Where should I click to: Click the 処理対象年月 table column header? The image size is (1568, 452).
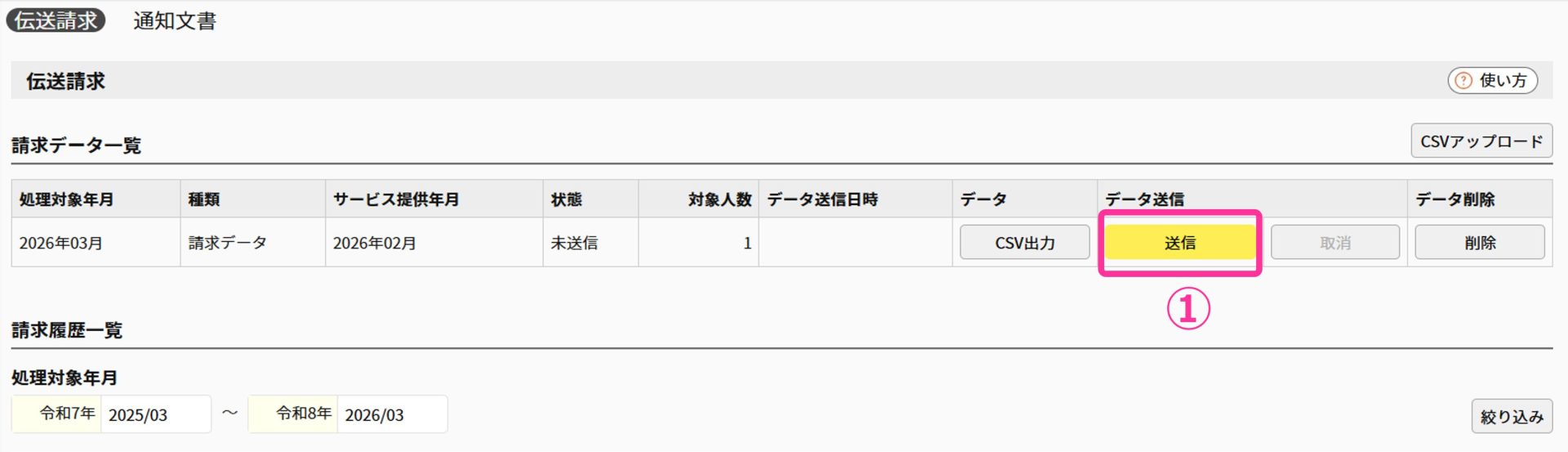click(x=67, y=199)
